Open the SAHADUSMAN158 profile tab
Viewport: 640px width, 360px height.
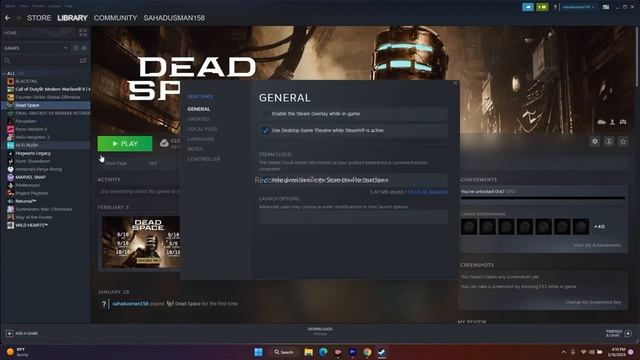[x=174, y=18]
